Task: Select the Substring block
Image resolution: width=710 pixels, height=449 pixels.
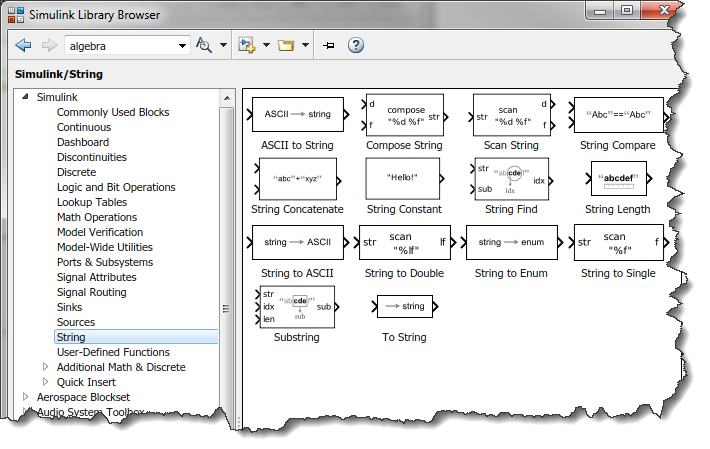Action: pos(296,306)
